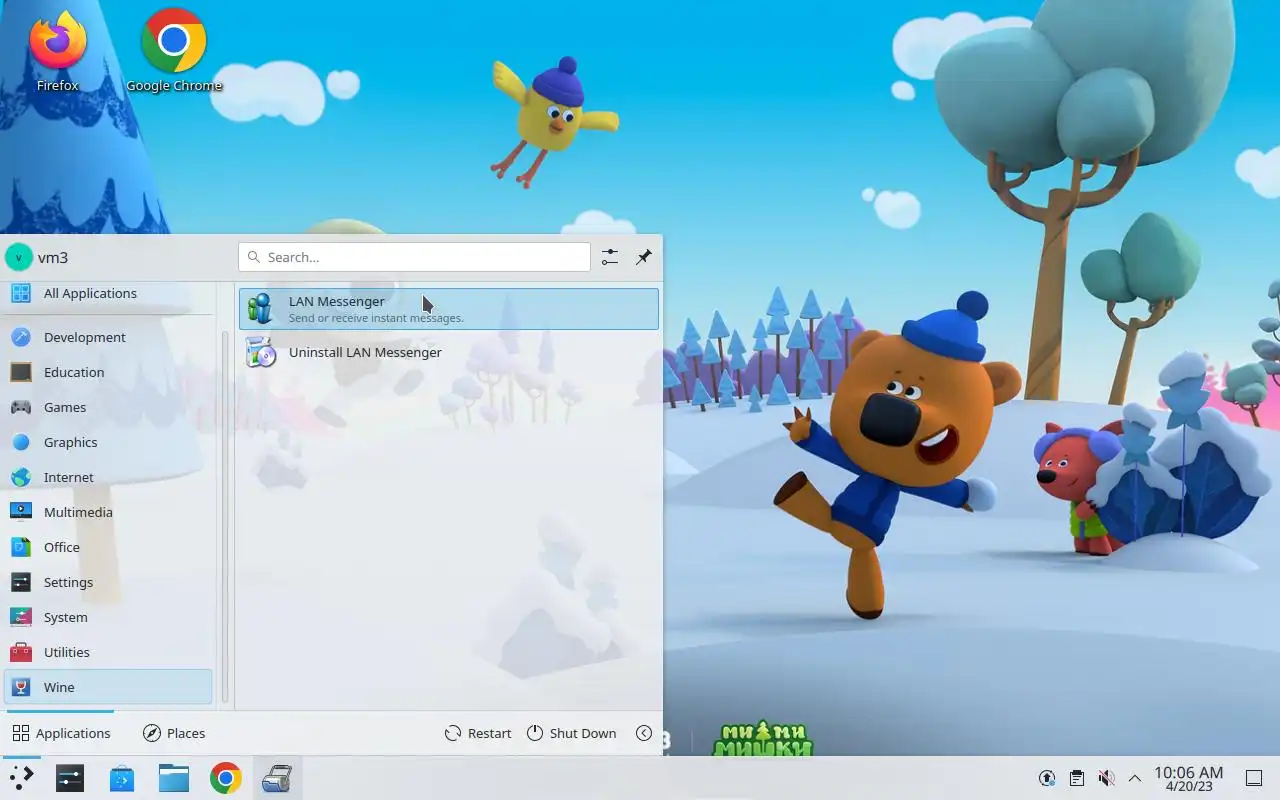Open the Development category
Image resolution: width=1280 pixels, height=800 pixels.
click(108, 337)
